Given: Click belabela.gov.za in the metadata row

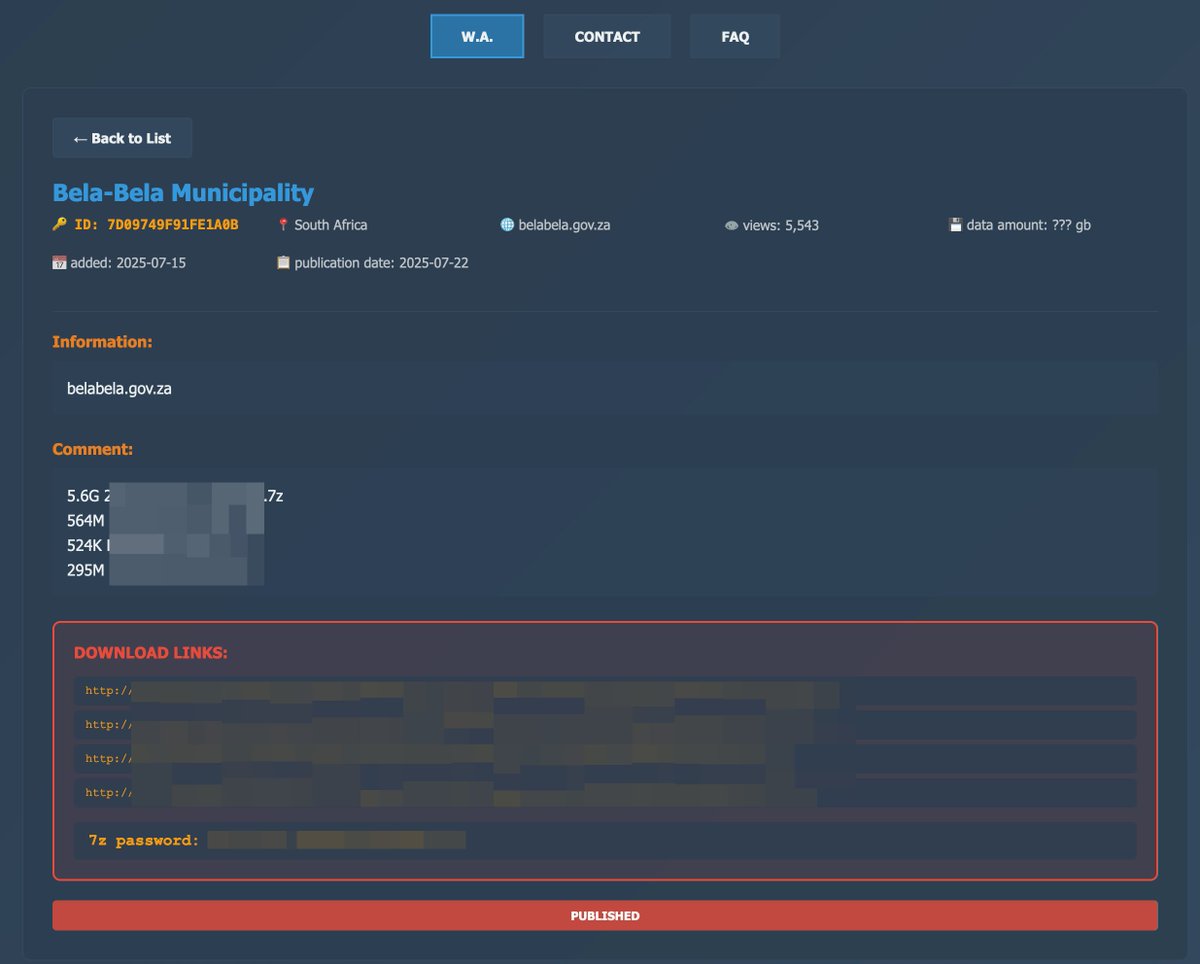Looking at the screenshot, I should (x=564, y=225).
